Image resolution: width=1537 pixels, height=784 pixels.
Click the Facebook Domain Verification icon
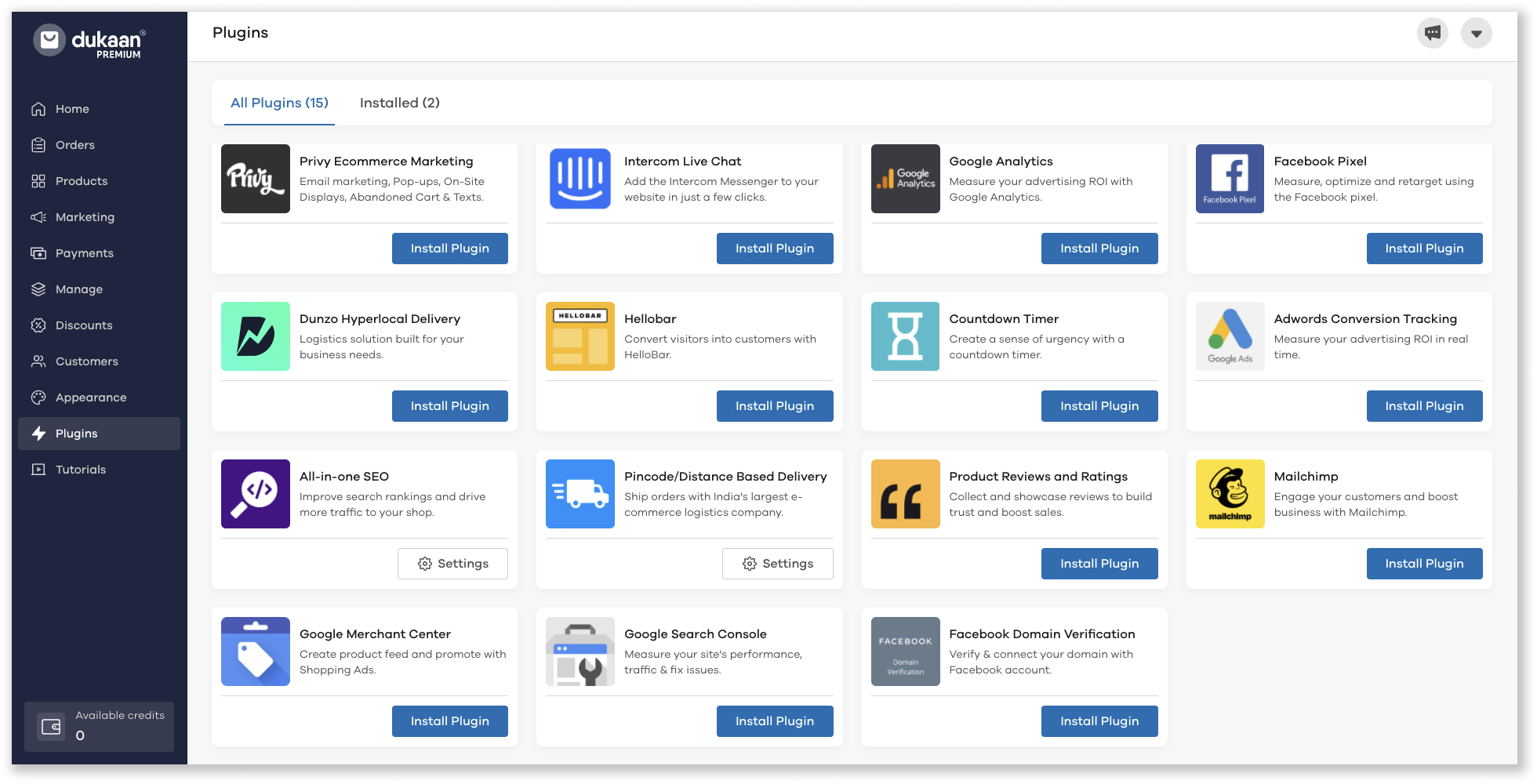(x=905, y=652)
